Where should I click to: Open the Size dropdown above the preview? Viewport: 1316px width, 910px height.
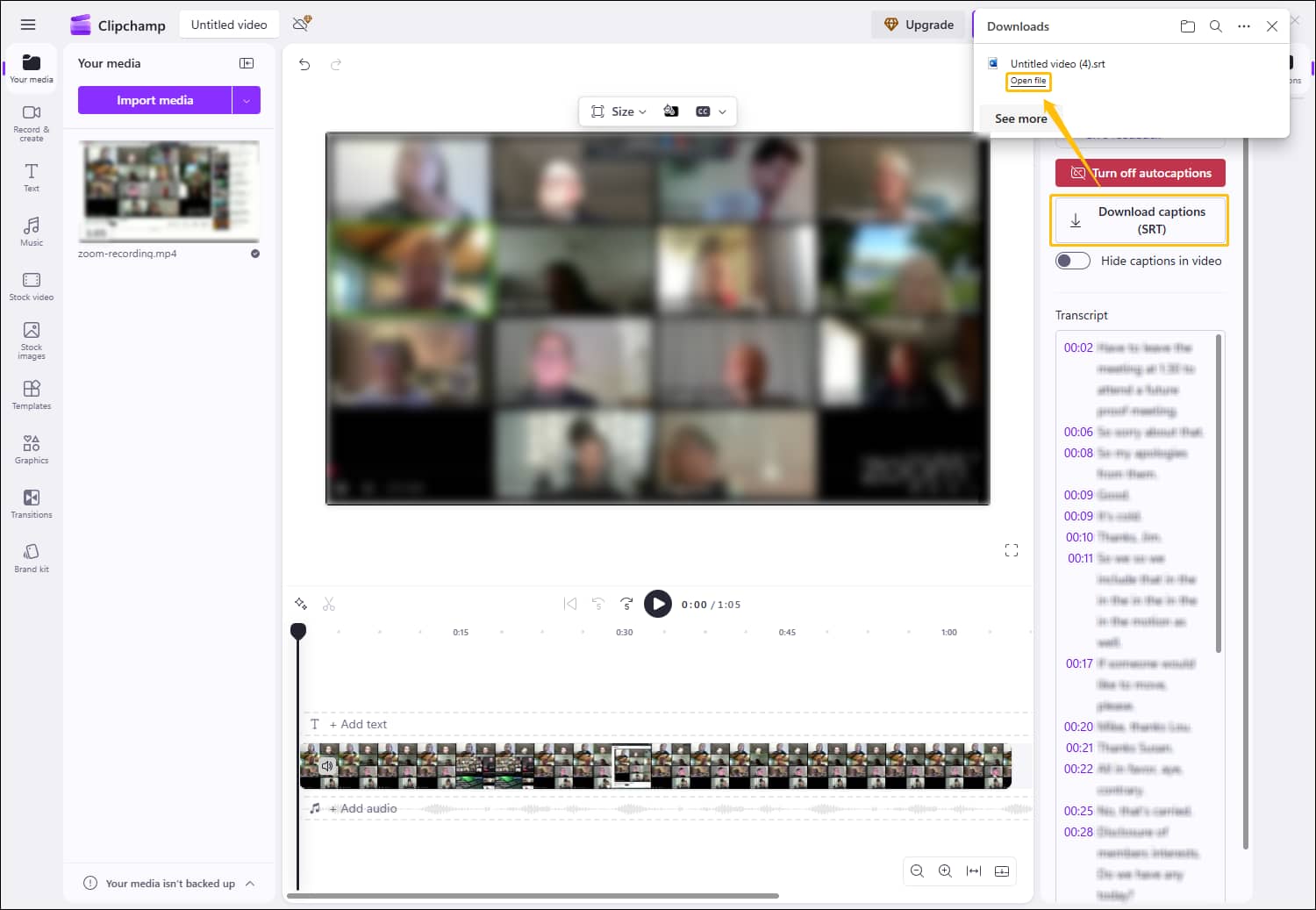coord(625,111)
